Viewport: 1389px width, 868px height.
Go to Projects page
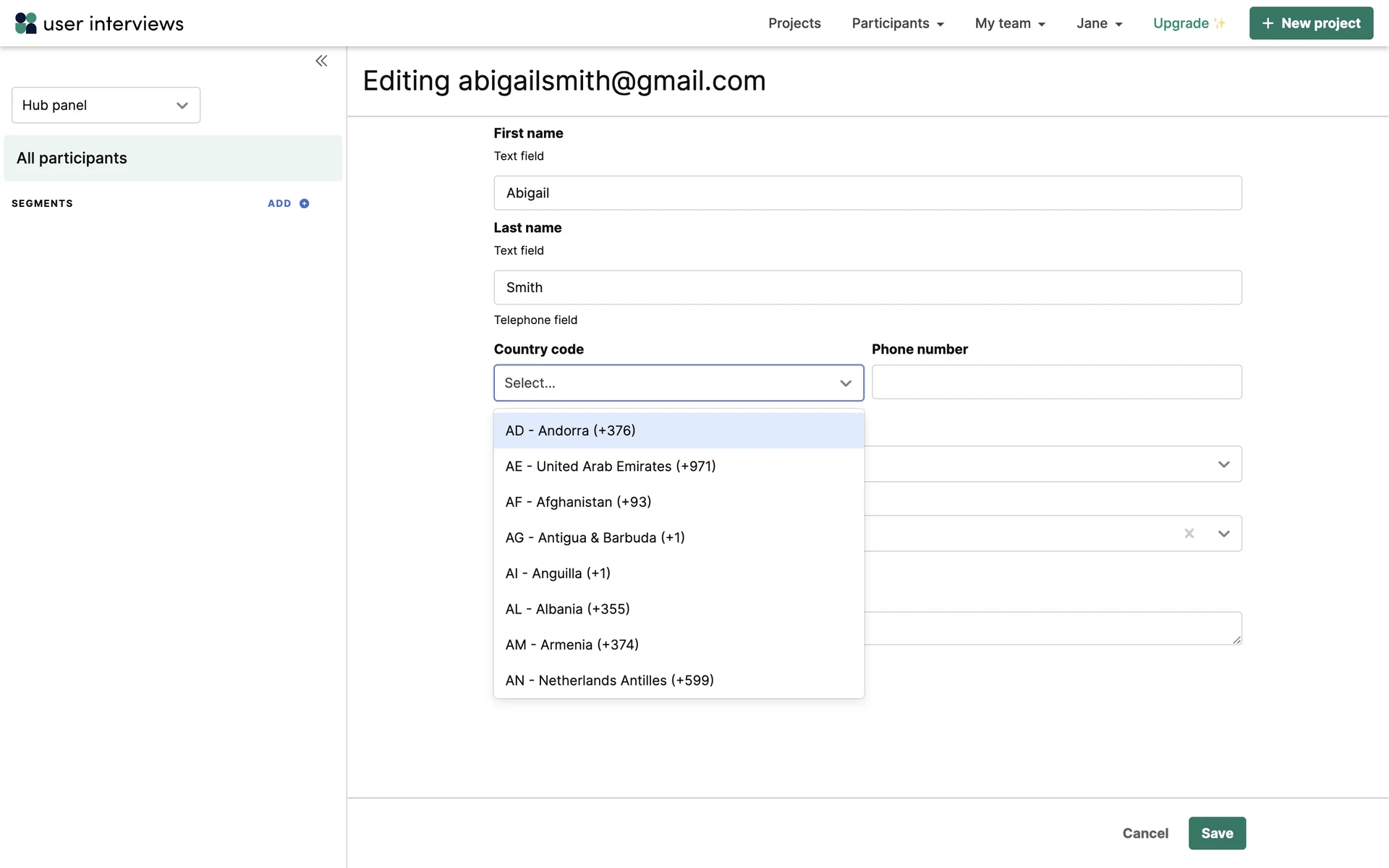click(794, 23)
